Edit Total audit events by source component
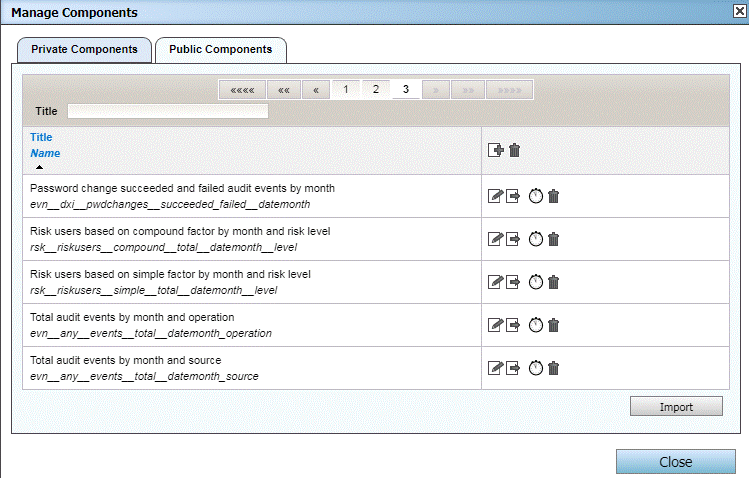Screen dimensions: 749x478 click(494, 368)
